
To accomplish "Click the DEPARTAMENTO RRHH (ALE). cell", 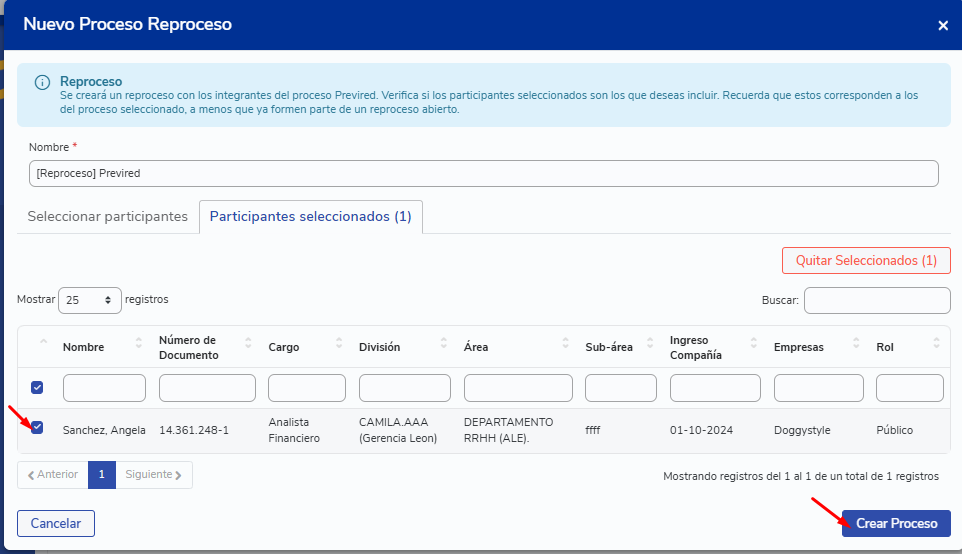I will click(x=509, y=430).
